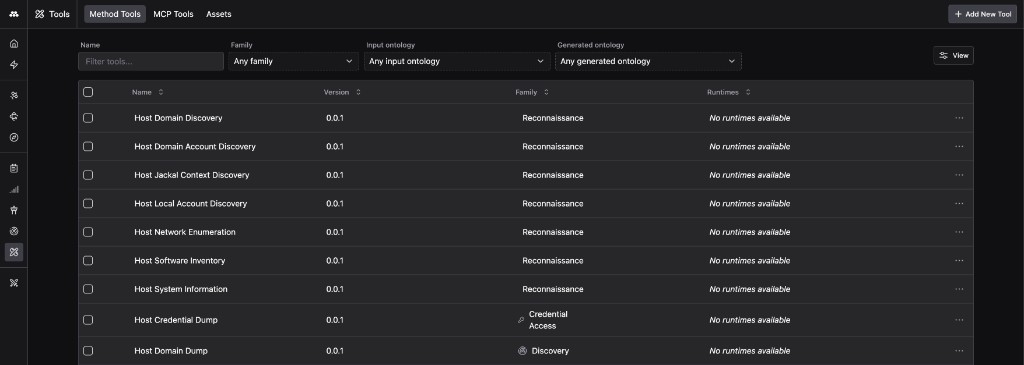Screen dimensions: 1024x365
Task: Sort by Runtimes column arrows
Action: point(748,92)
